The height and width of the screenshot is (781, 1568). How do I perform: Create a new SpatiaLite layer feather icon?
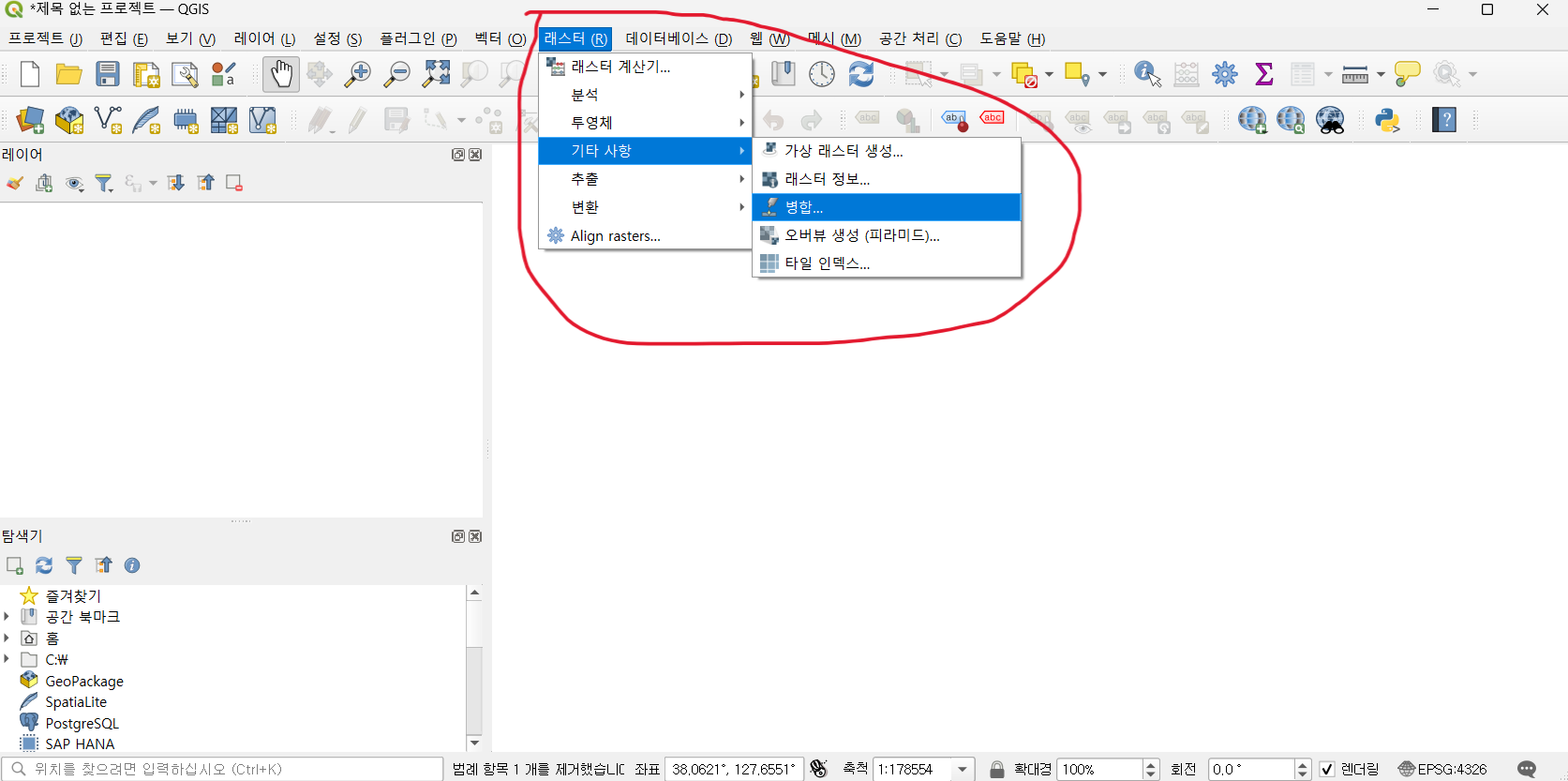(146, 120)
